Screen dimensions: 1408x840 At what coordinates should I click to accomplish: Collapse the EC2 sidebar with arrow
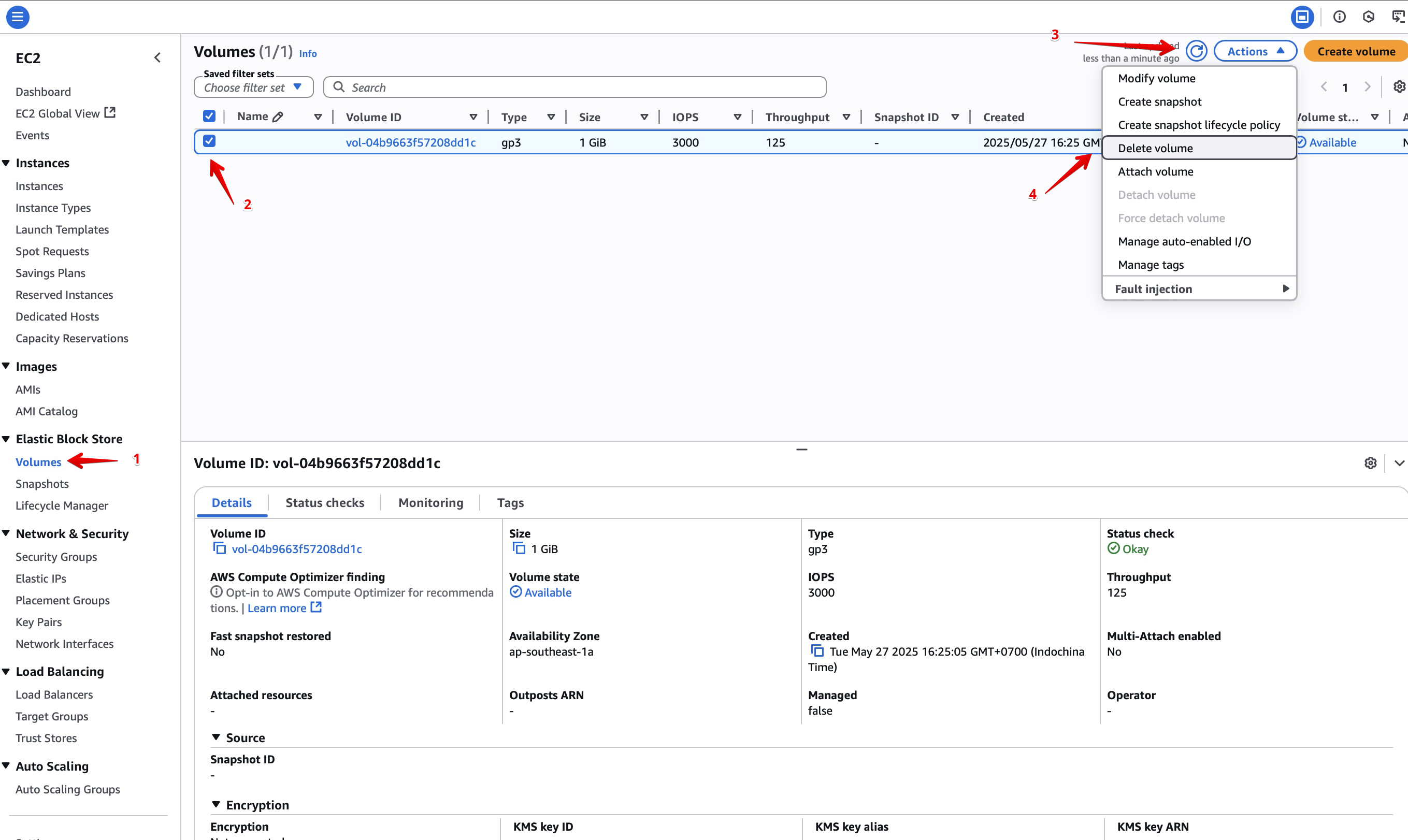(157, 57)
